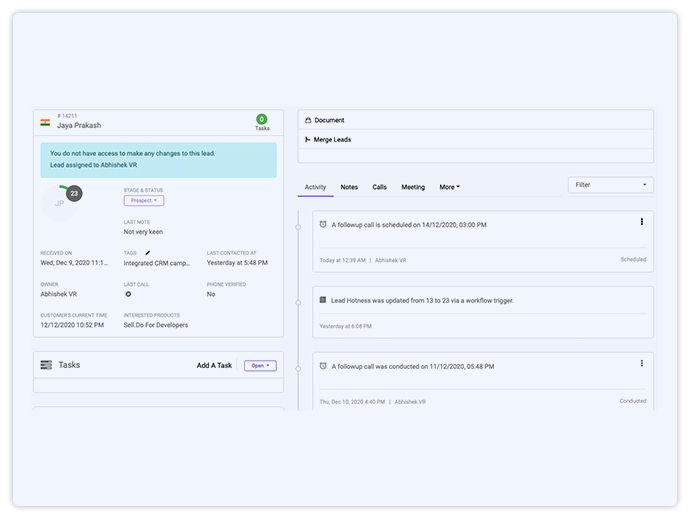The height and width of the screenshot is (517, 689).
Task: Click the Integrated CRM camp.. tag
Action: [x=157, y=263]
